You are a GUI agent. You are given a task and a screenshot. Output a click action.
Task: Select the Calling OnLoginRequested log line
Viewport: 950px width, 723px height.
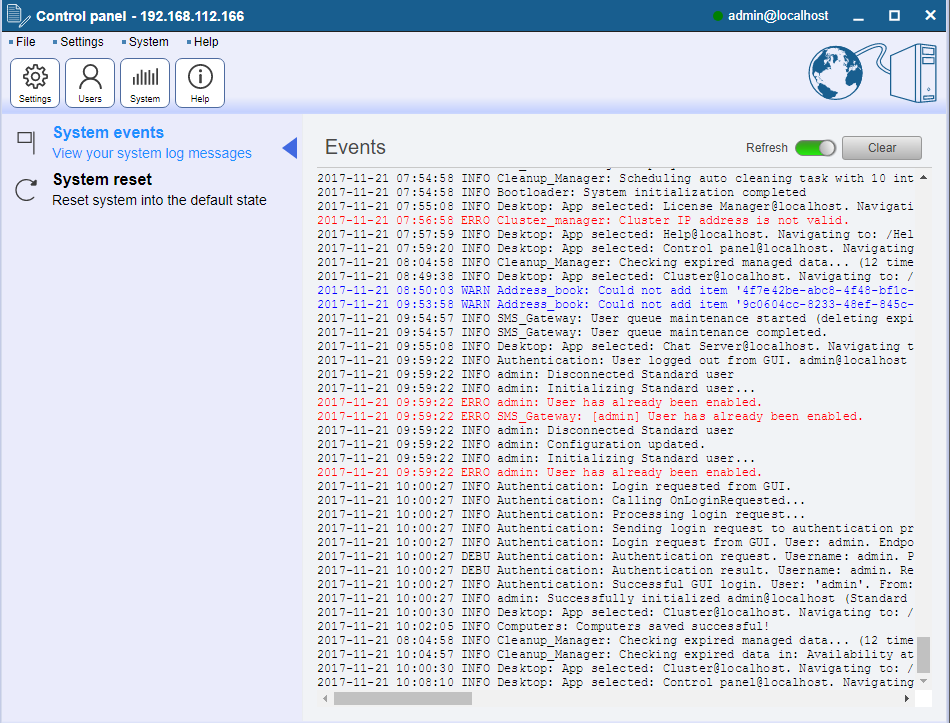(x=561, y=500)
